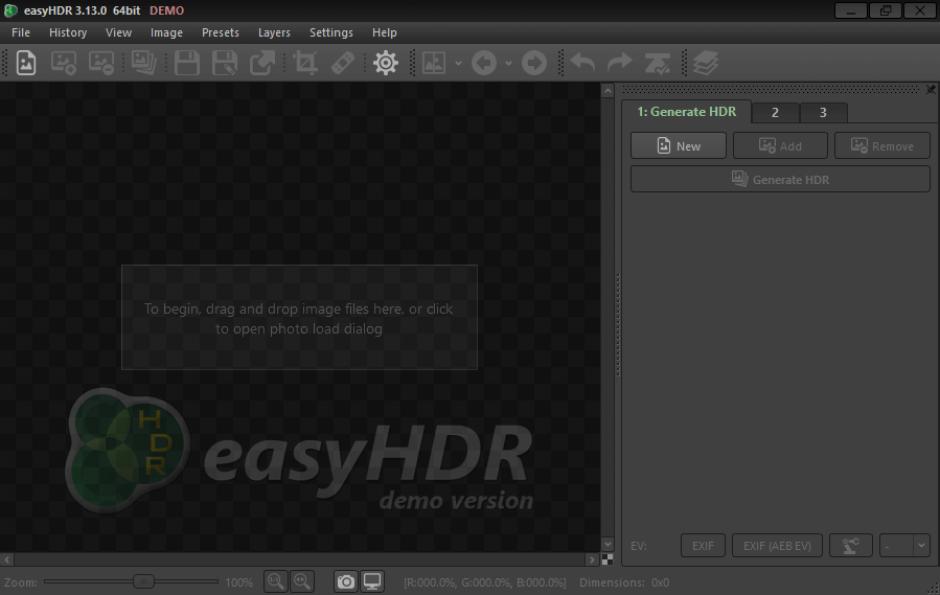Open the Help menu
The image size is (940, 595).
pyautogui.click(x=384, y=32)
